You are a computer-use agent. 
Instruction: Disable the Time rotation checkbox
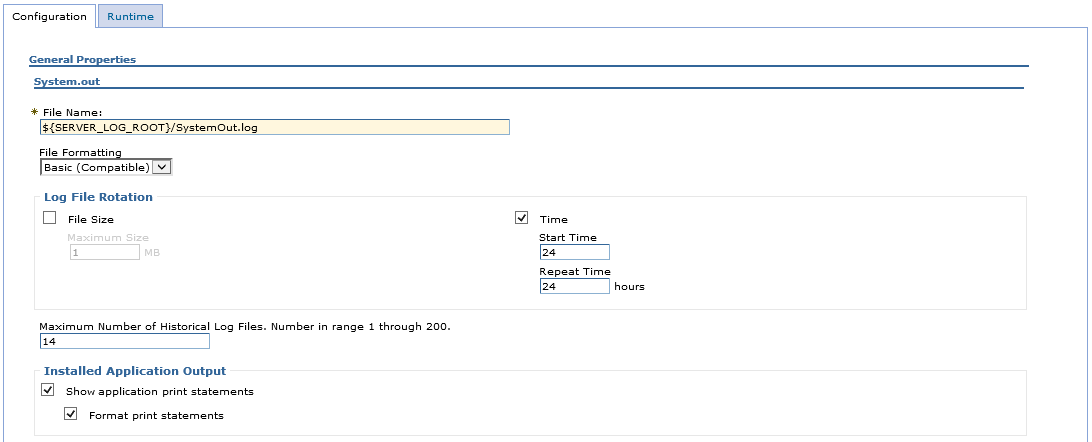(522, 218)
